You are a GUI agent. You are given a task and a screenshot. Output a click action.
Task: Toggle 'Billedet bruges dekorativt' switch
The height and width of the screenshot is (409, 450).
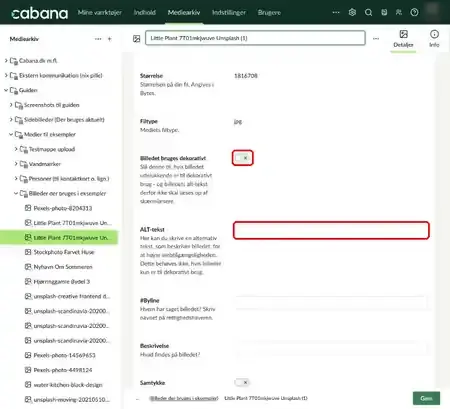click(242, 158)
